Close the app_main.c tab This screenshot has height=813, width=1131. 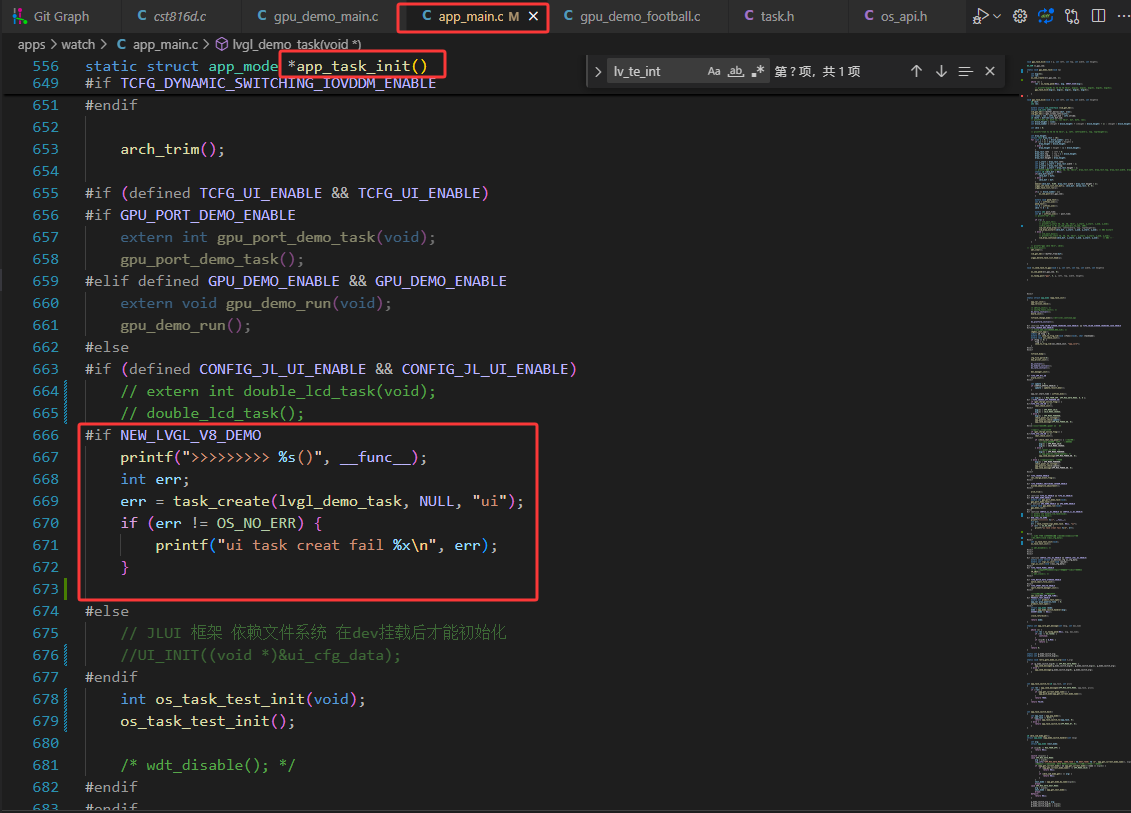point(533,16)
